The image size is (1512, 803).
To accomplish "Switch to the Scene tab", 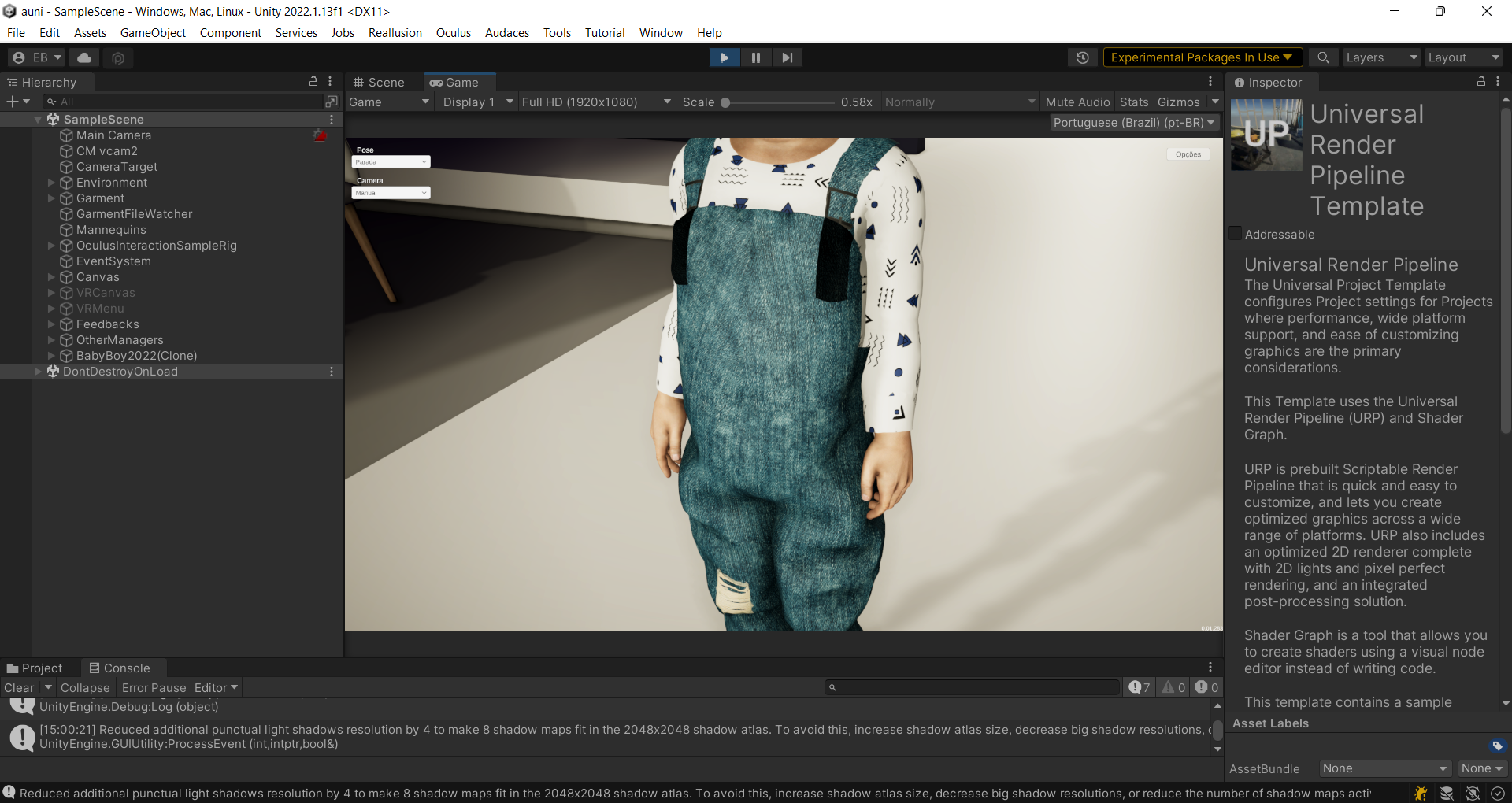I will (379, 83).
